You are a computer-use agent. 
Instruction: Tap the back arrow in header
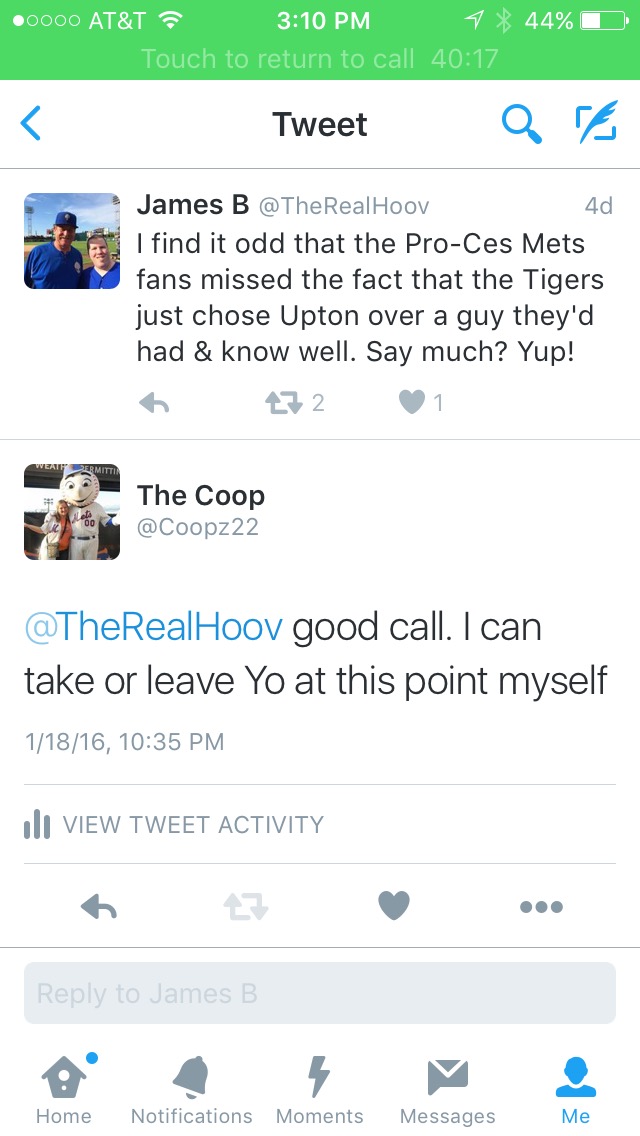pyautogui.click(x=32, y=124)
